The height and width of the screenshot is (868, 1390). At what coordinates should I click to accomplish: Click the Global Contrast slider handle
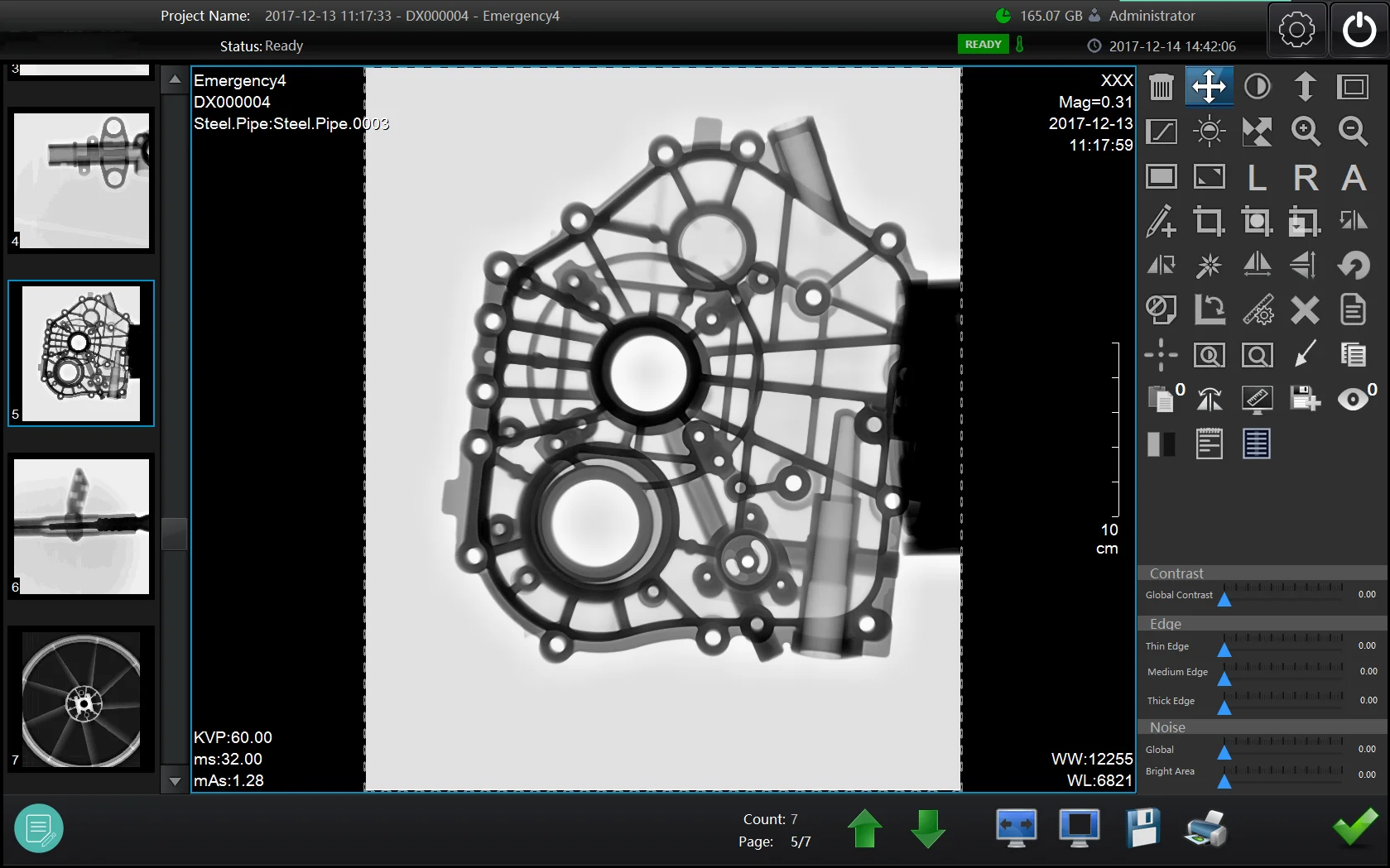[1224, 599]
